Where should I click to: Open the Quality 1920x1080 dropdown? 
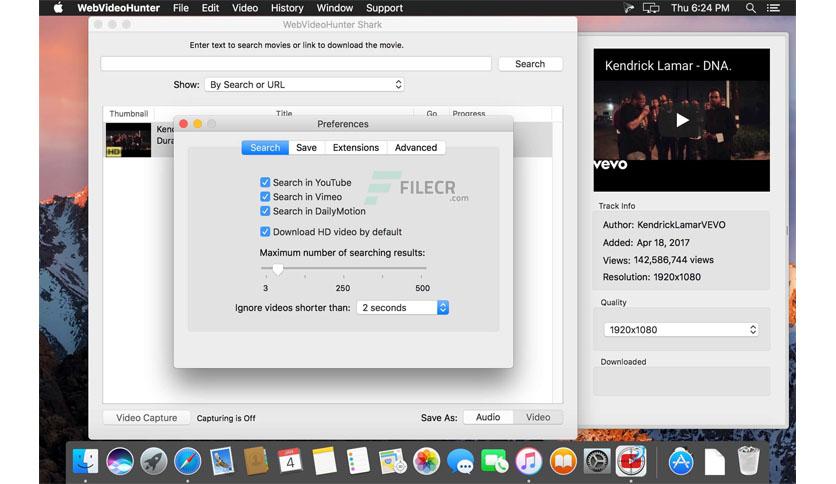[681, 330]
